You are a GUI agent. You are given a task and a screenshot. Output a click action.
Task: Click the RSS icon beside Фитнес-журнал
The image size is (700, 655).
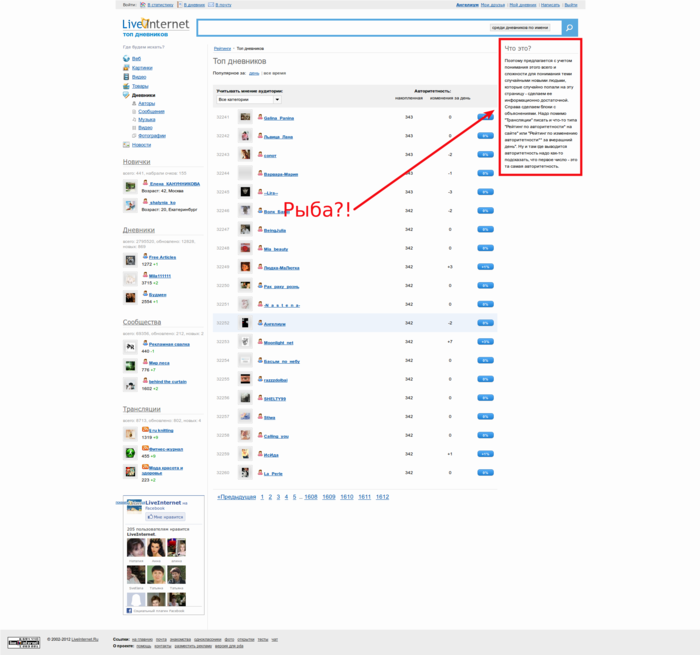coord(145,448)
